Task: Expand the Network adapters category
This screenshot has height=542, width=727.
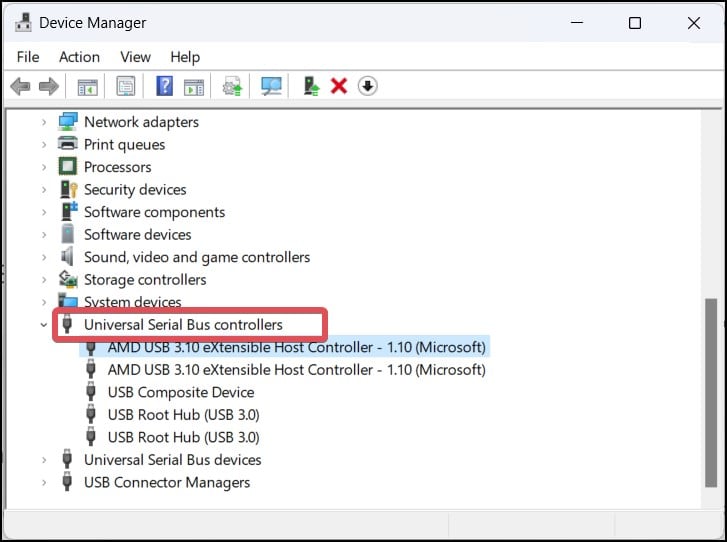Action: pyautogui.click(x=44, y=122)
